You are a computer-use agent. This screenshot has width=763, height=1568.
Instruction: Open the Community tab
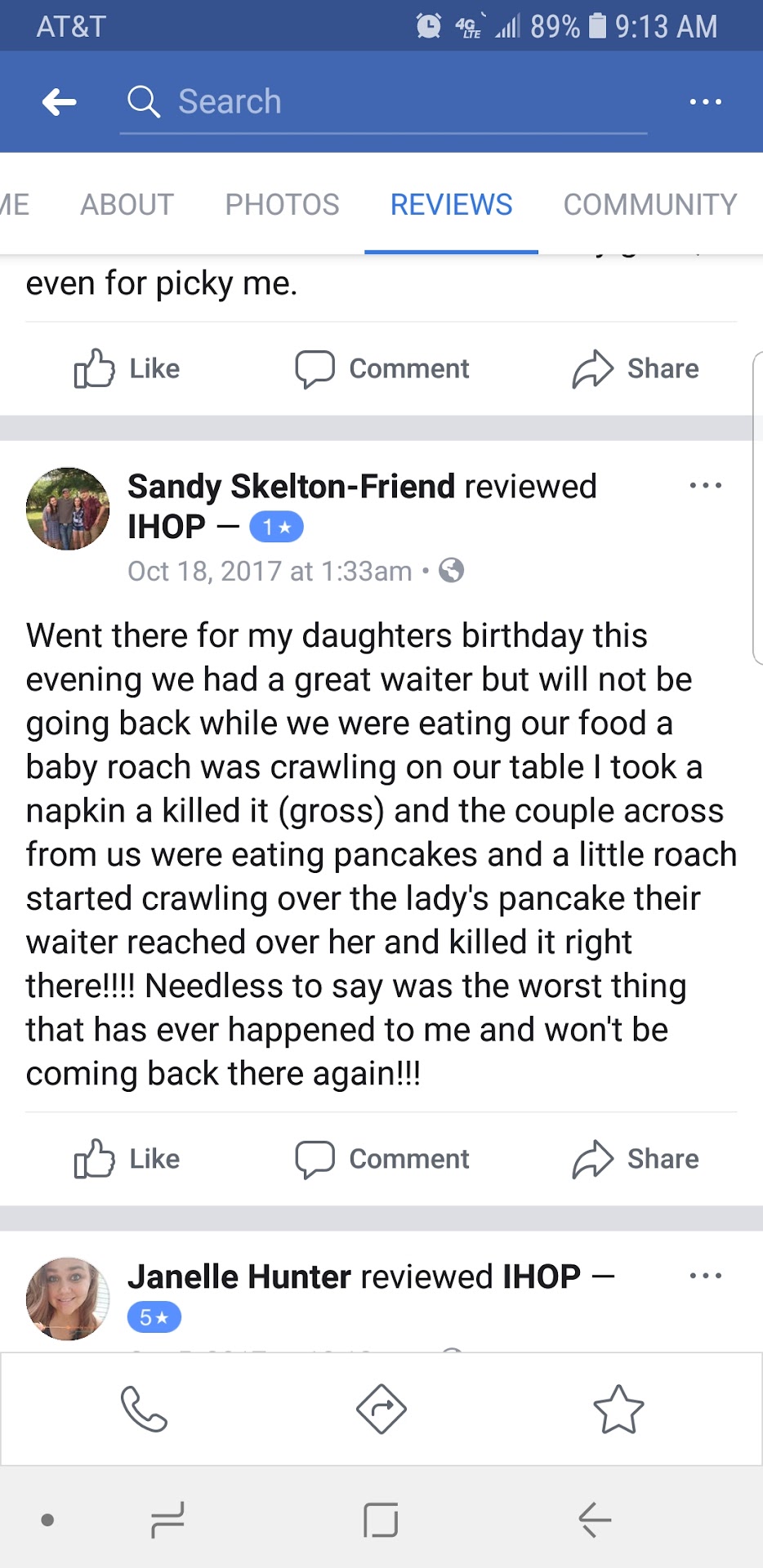(650, 204)
